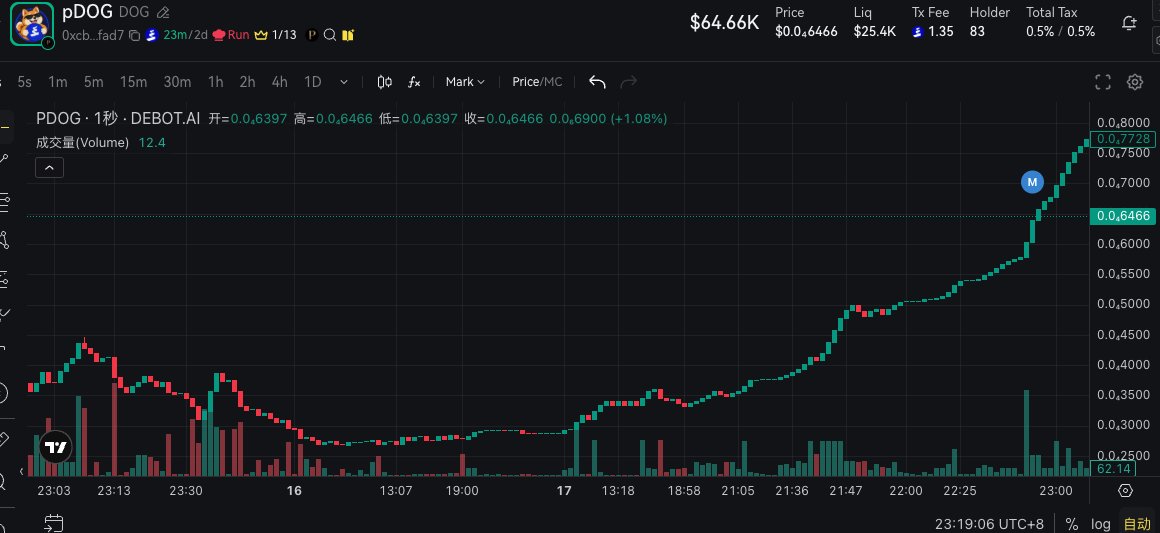Switch the chart to Price view
1160x533 pixels.
coord(525,82)
